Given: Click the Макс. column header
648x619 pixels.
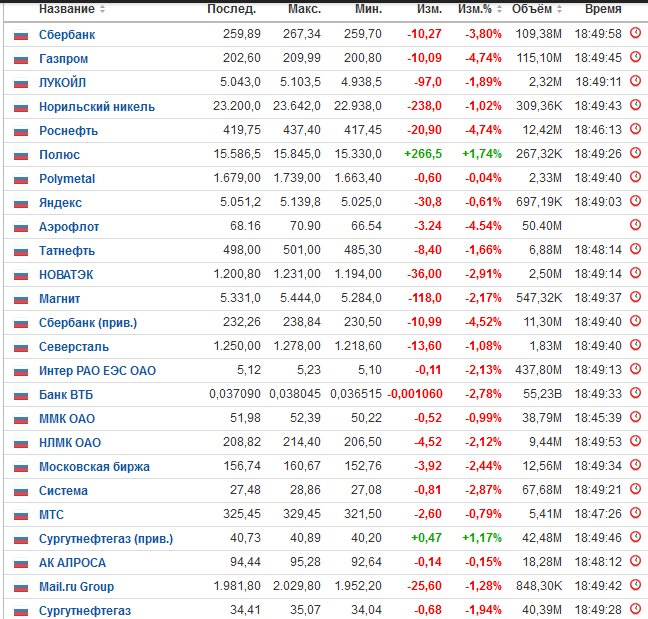Looking at the screenshot, I should point(305,9).
